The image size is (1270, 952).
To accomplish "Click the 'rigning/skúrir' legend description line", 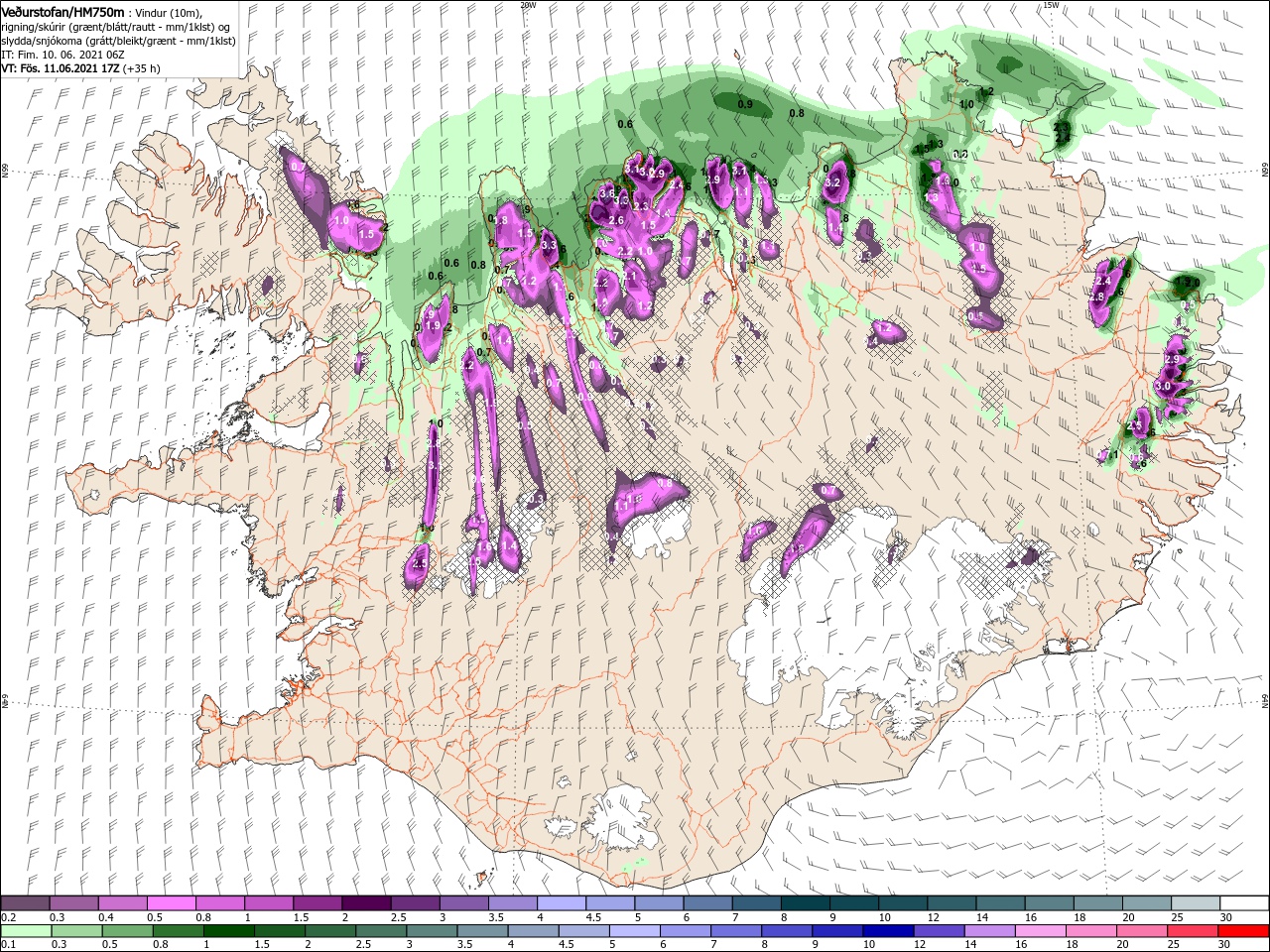I will 116,27.
